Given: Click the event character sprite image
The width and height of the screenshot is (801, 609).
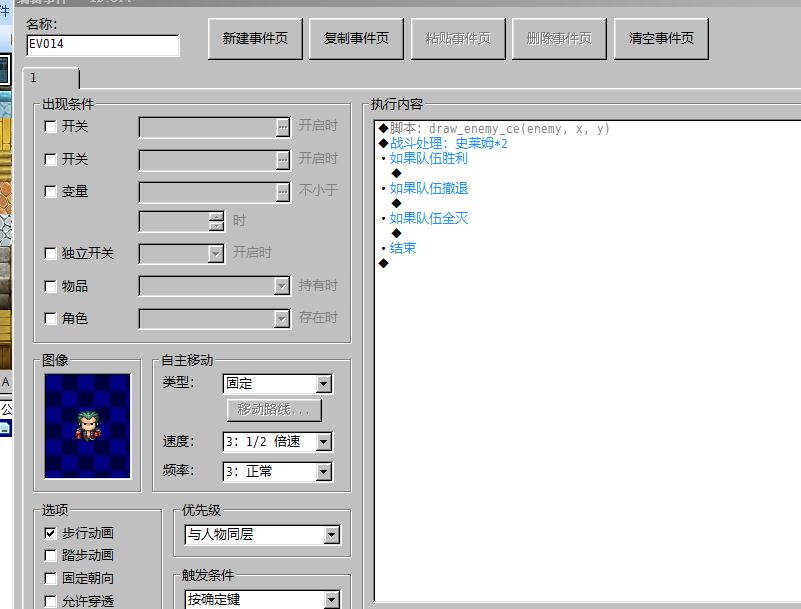Looking at the screenshot, I should click(x=87, y=426).
